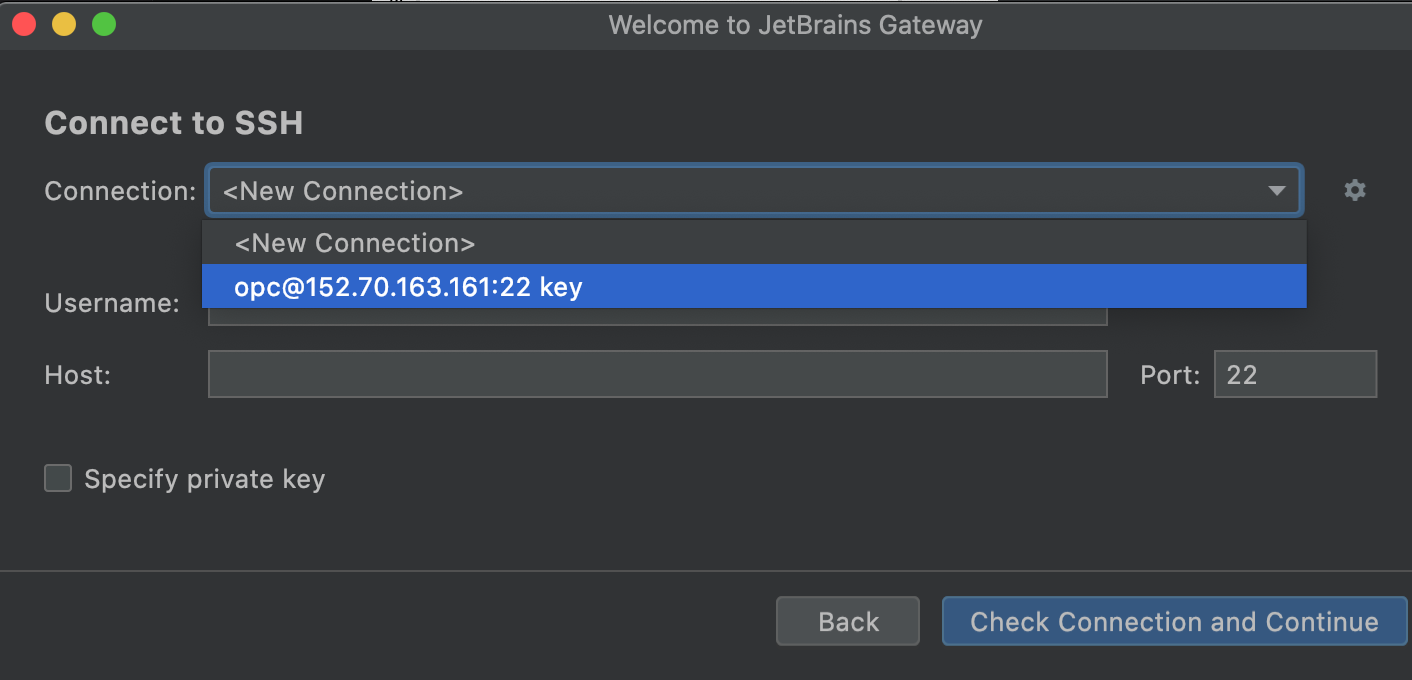Minimize window with yellow traffic light
Screen dimensions: 1412x680
click(x=64, y=24)
